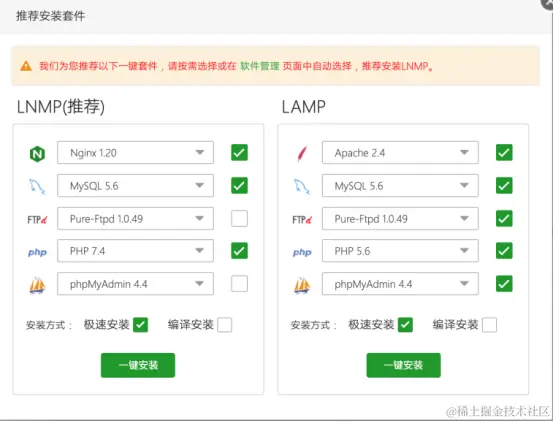This screenshot has width=554, height=422.
Task: Click the php logo icon in LAMP
Action: (x=302, y=252)
